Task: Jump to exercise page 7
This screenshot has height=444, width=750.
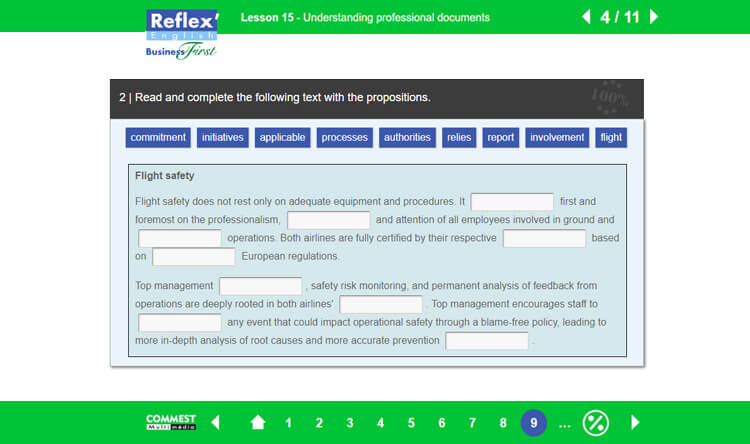Action: [x=472, y=423]
